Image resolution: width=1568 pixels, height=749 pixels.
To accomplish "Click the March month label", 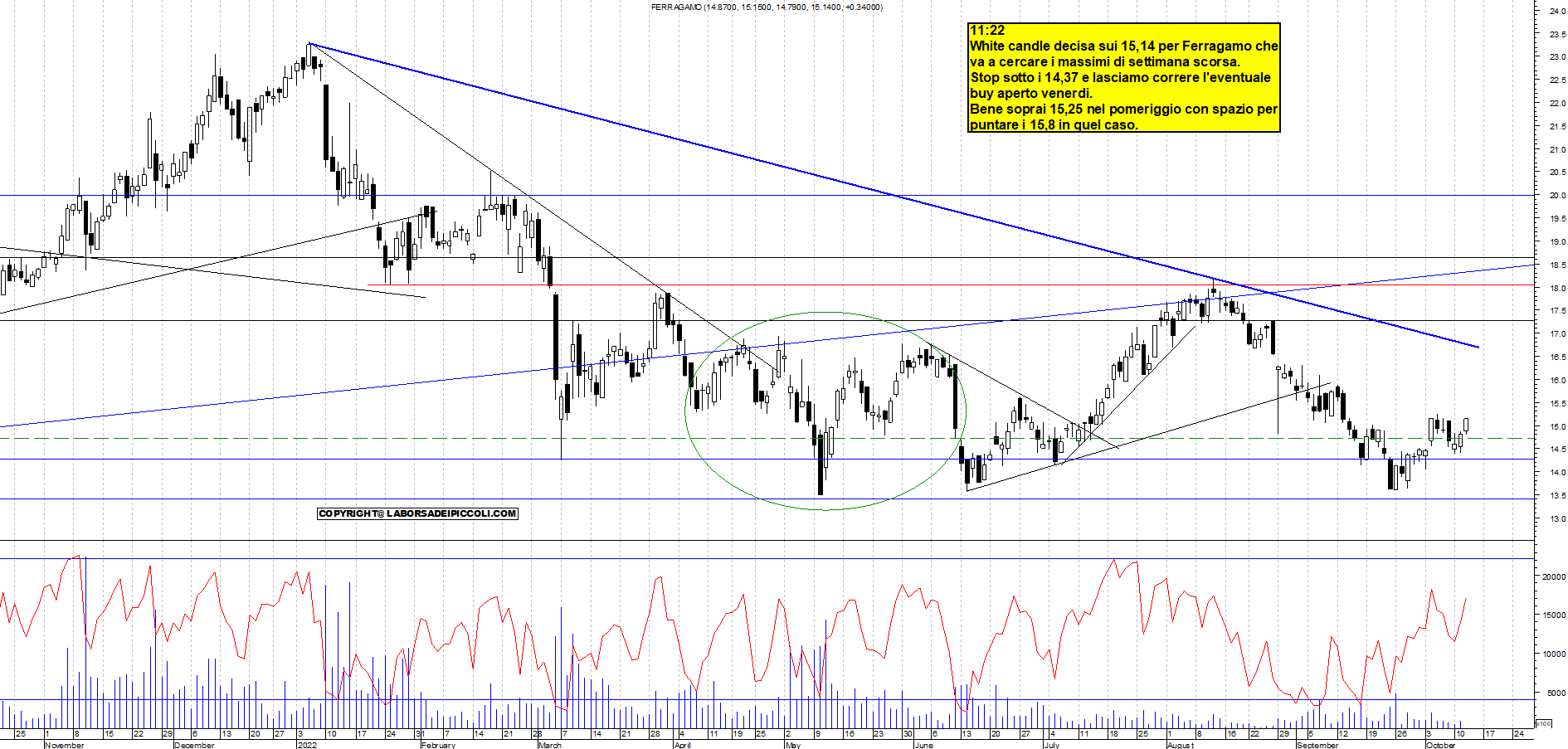I will pyautogui.click(x=550, y=745).
